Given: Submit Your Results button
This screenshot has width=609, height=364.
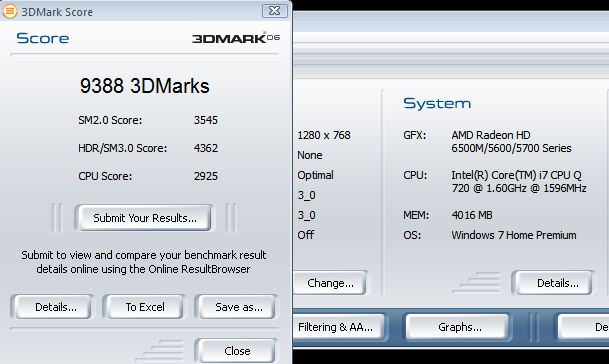Looking at the screenshot, I should [145, 218].
